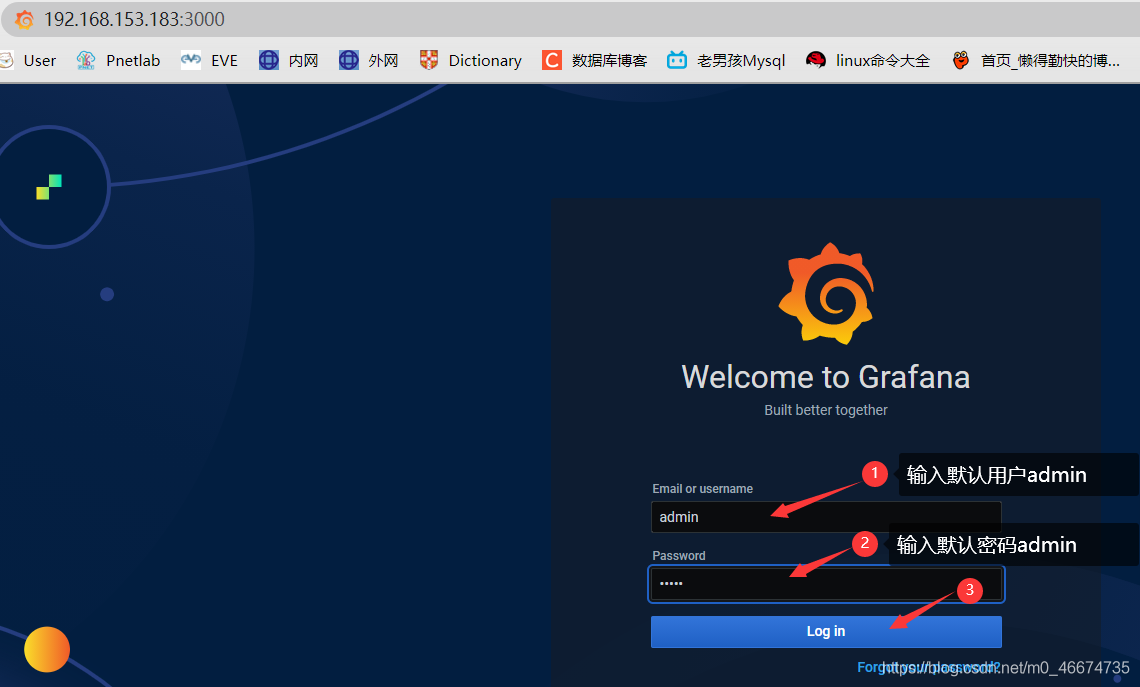Open the linux命令大全 bookmark label
The image size is (1140, 687).
pyautogui.click(x=883, y=60)
